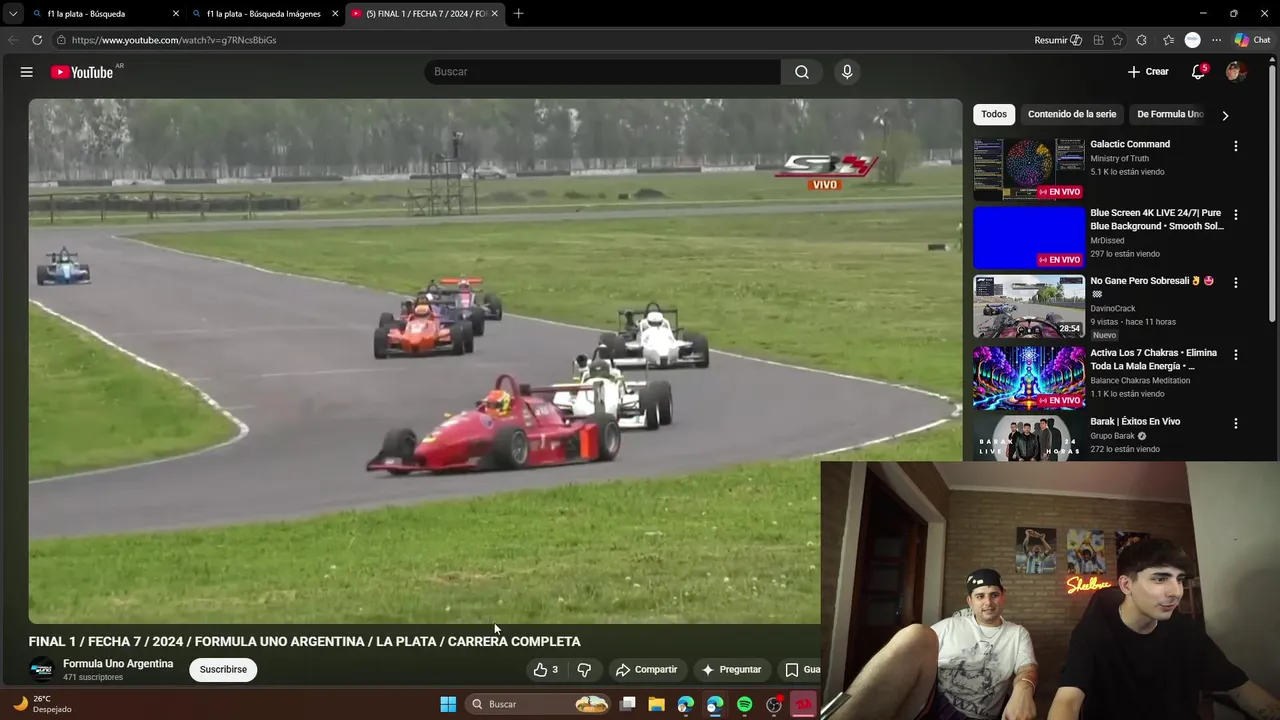
Task: Click the YouTube search magnifier button
Action: (x=802, y=72)
